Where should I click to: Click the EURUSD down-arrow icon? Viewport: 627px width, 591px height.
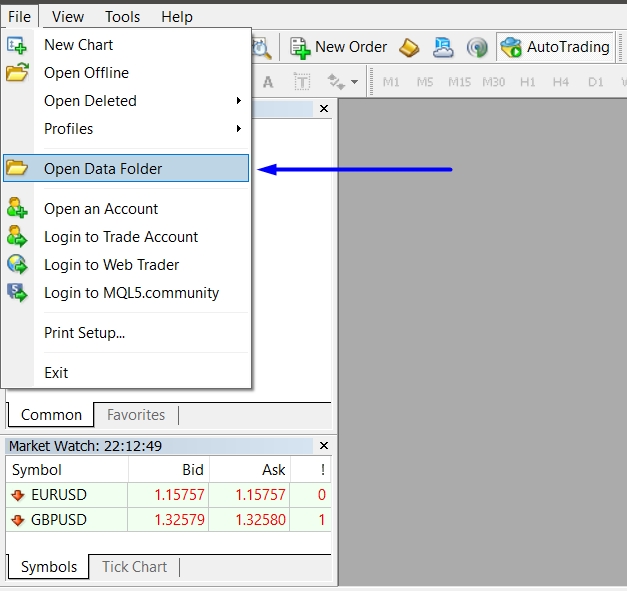pos(18,495)
